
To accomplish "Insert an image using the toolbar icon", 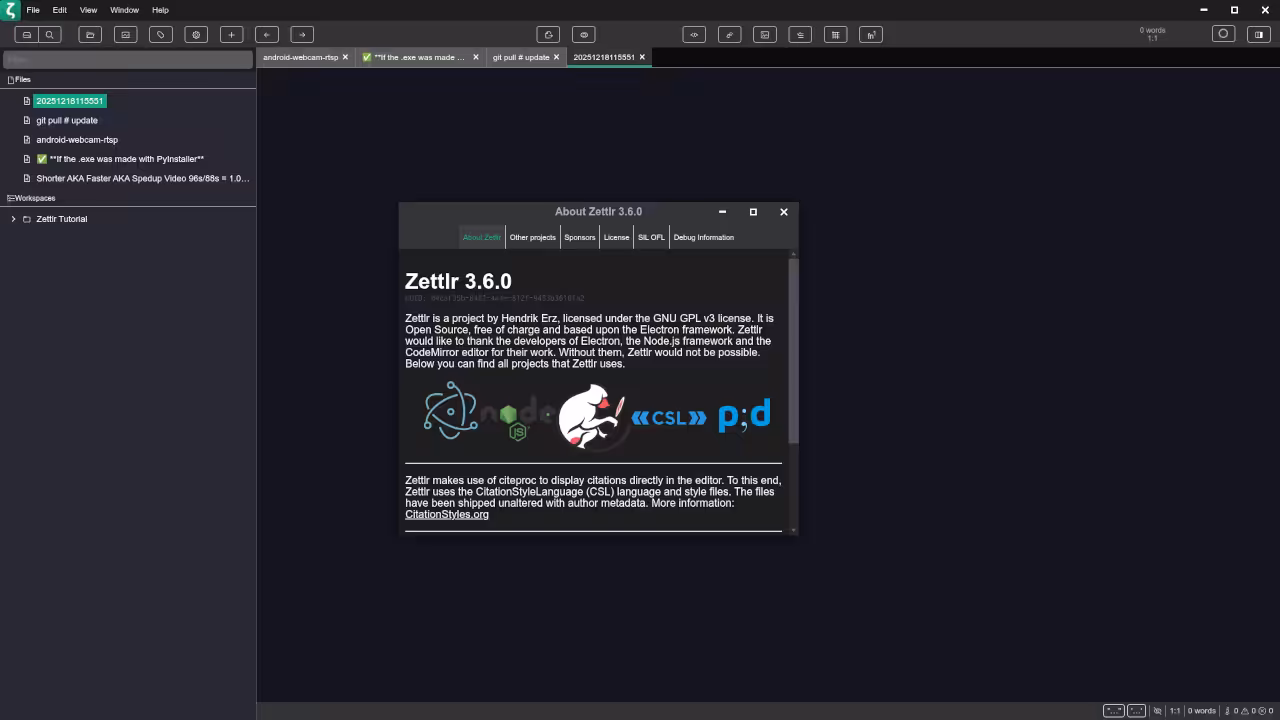I will (x=764, y=34).
